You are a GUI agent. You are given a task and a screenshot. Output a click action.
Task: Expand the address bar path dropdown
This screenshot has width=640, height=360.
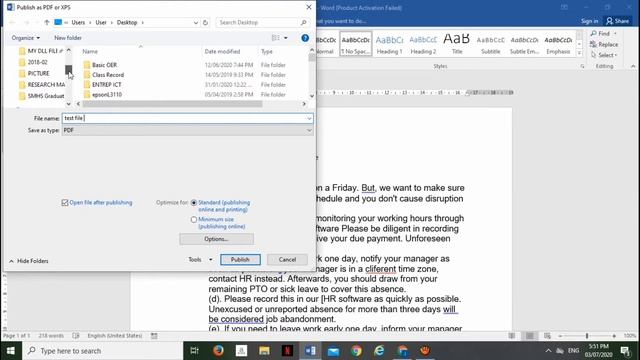(196, 22)
